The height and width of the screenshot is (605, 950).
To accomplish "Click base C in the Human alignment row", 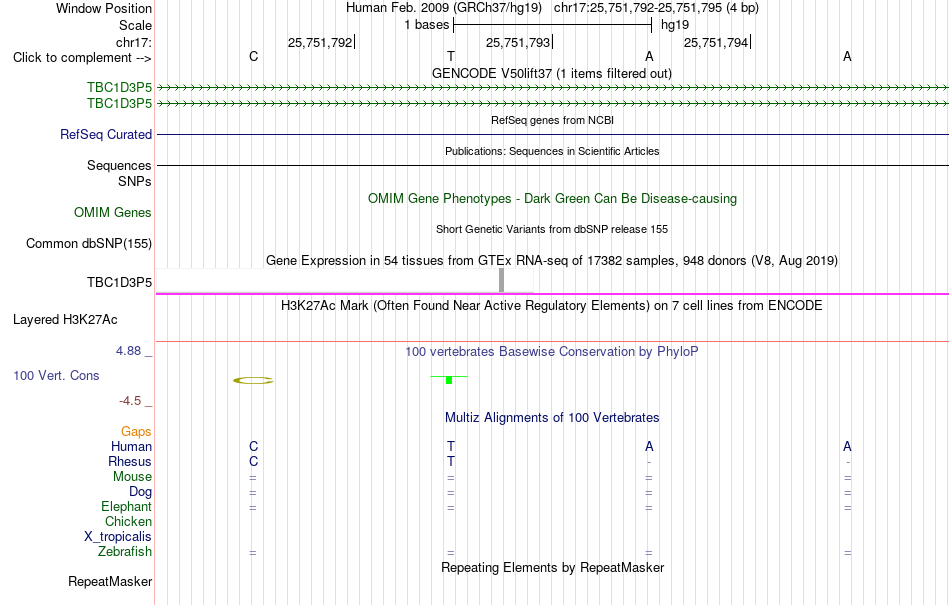I will click(253, 446).
